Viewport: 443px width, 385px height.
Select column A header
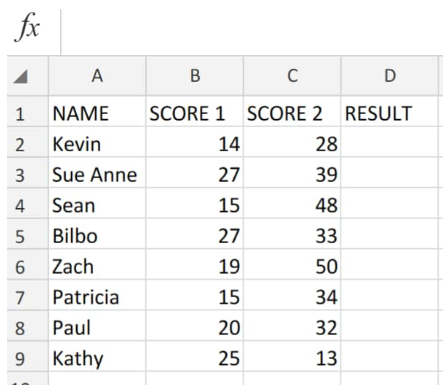tap(97, 76)
